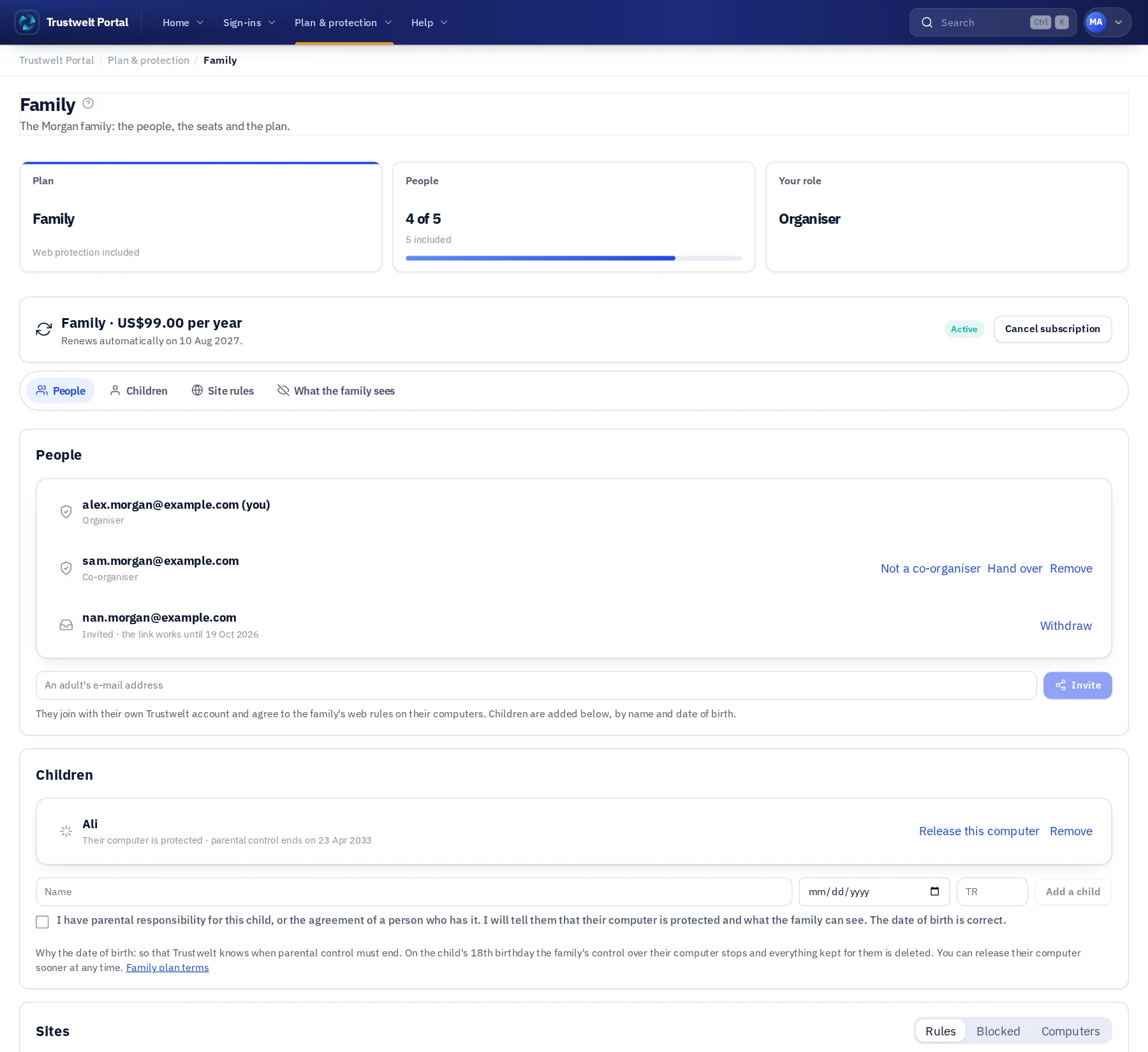Viewport: 1148px width, 1052px height.
Task: Remove sam.morgan@example.com from the family
Action: [1071, 569]
